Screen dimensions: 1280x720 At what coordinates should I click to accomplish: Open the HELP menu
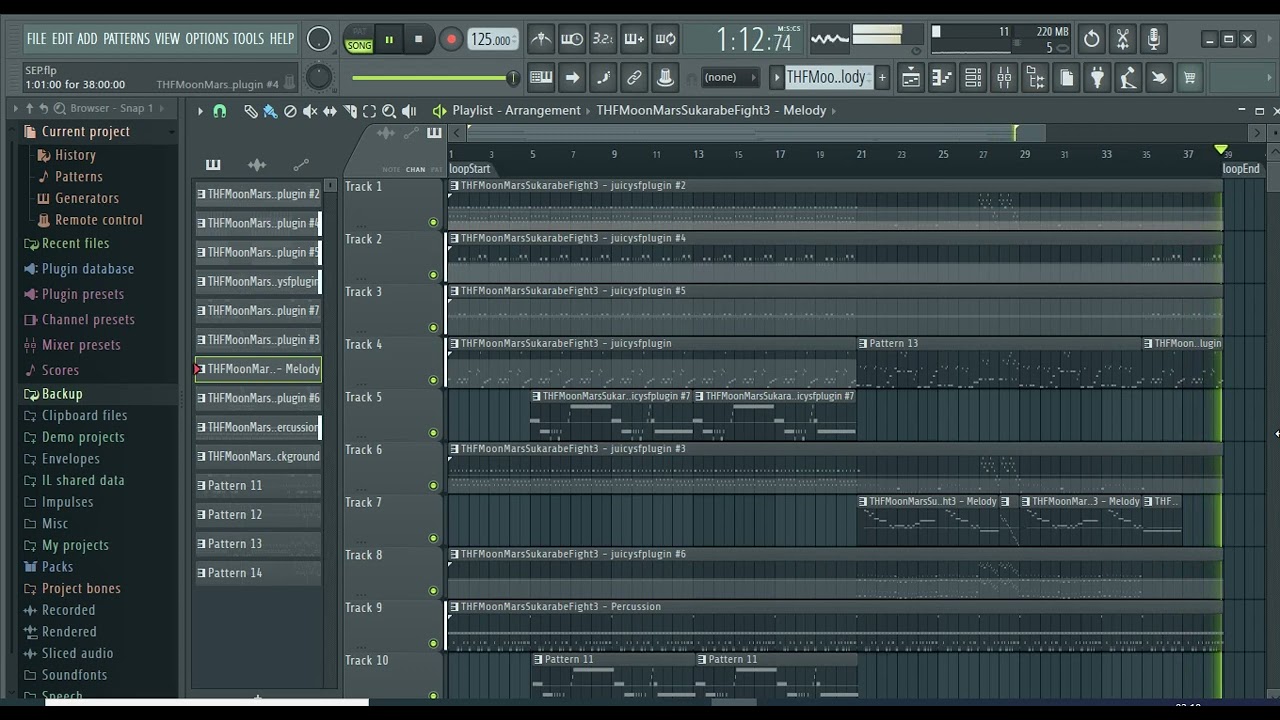(x=282, y=39)
